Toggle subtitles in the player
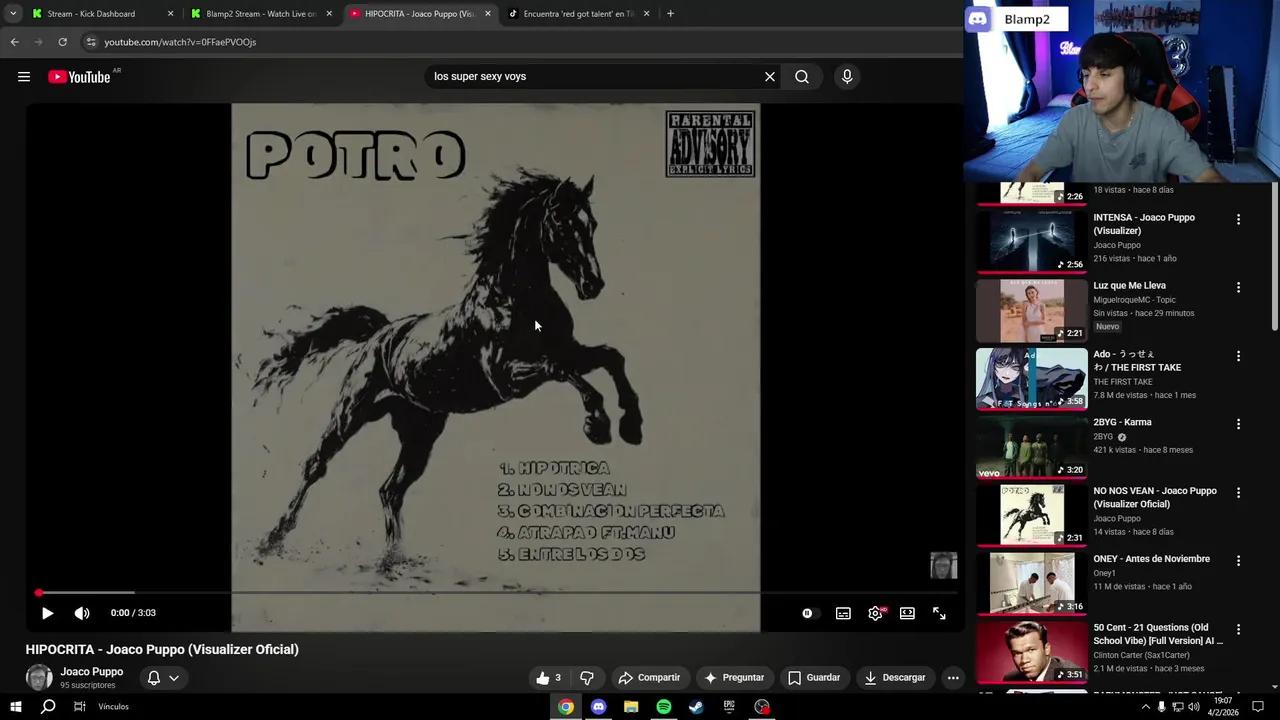 coord(843,613)
